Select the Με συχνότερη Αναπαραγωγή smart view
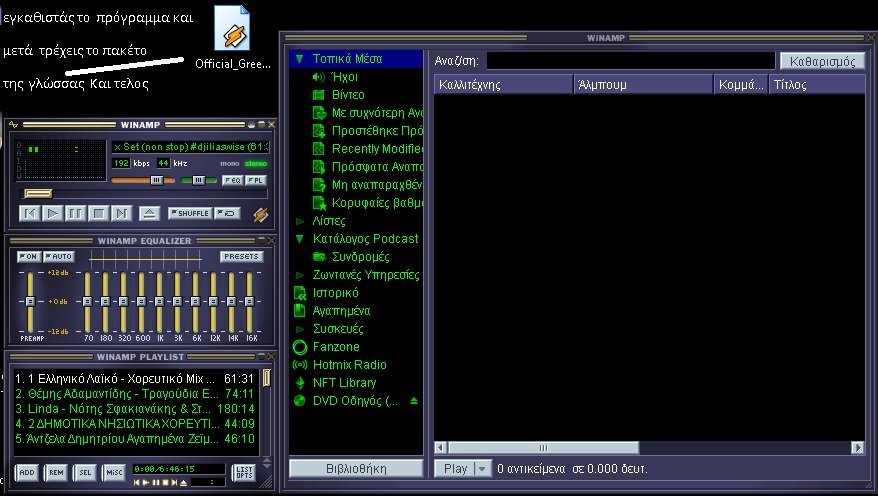Viewport: 878px width, 496px height. [368, 113]
